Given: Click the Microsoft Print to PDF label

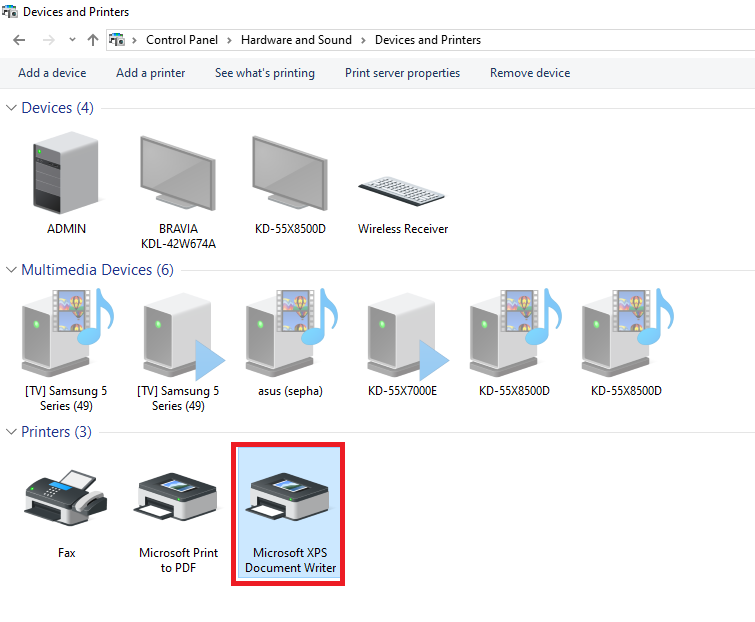Looking at the screenshot, I should [x=179, y=560].
